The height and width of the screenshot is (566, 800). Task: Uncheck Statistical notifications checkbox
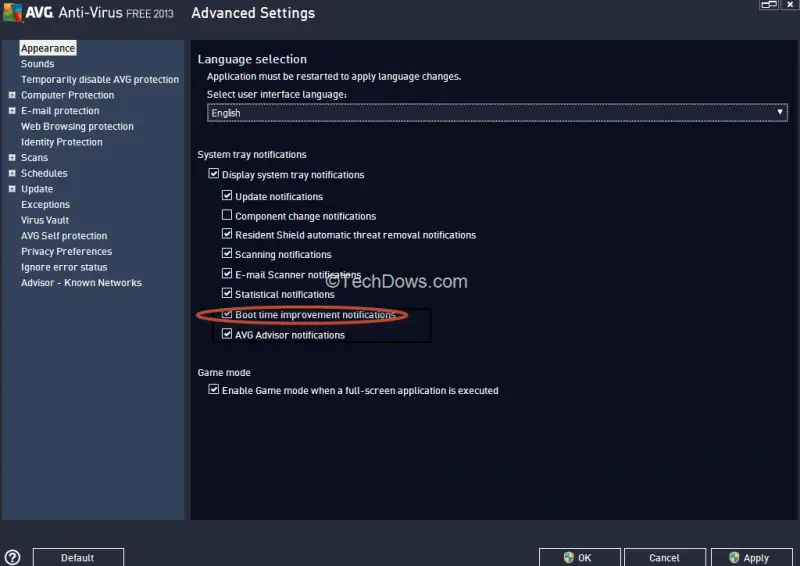tap(227, 293)
